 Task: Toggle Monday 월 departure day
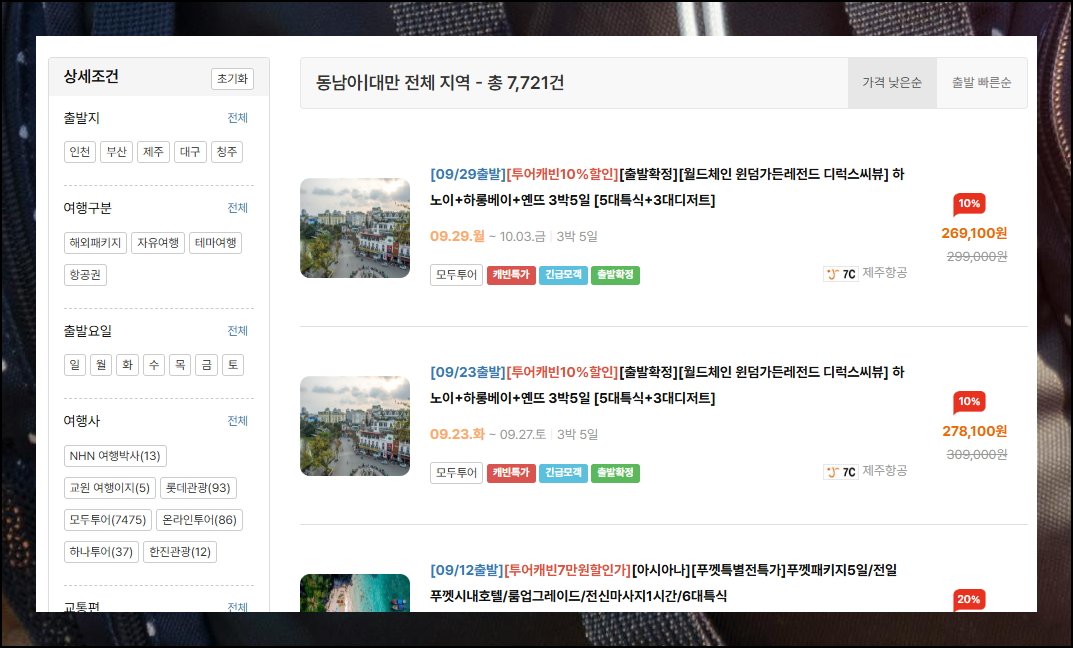[101, 365]
